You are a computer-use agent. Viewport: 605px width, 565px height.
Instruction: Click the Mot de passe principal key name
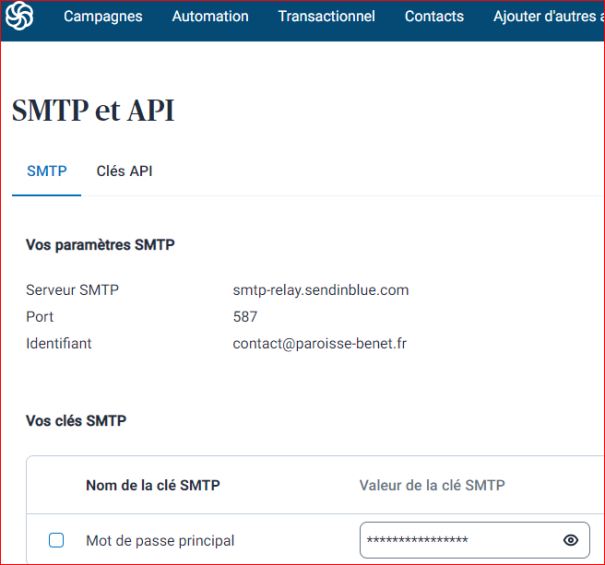160,540
